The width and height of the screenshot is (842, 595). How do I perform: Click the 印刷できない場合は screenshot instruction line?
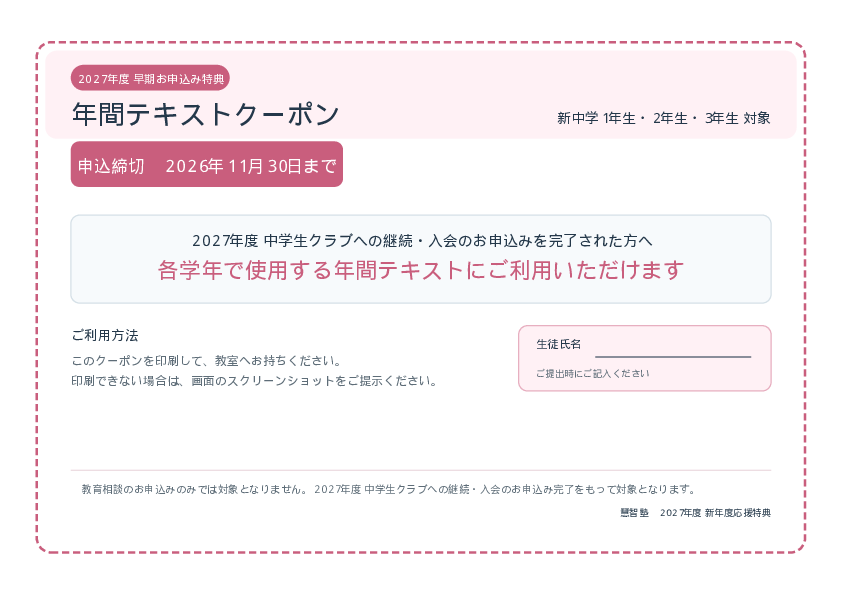pos(255,381)
